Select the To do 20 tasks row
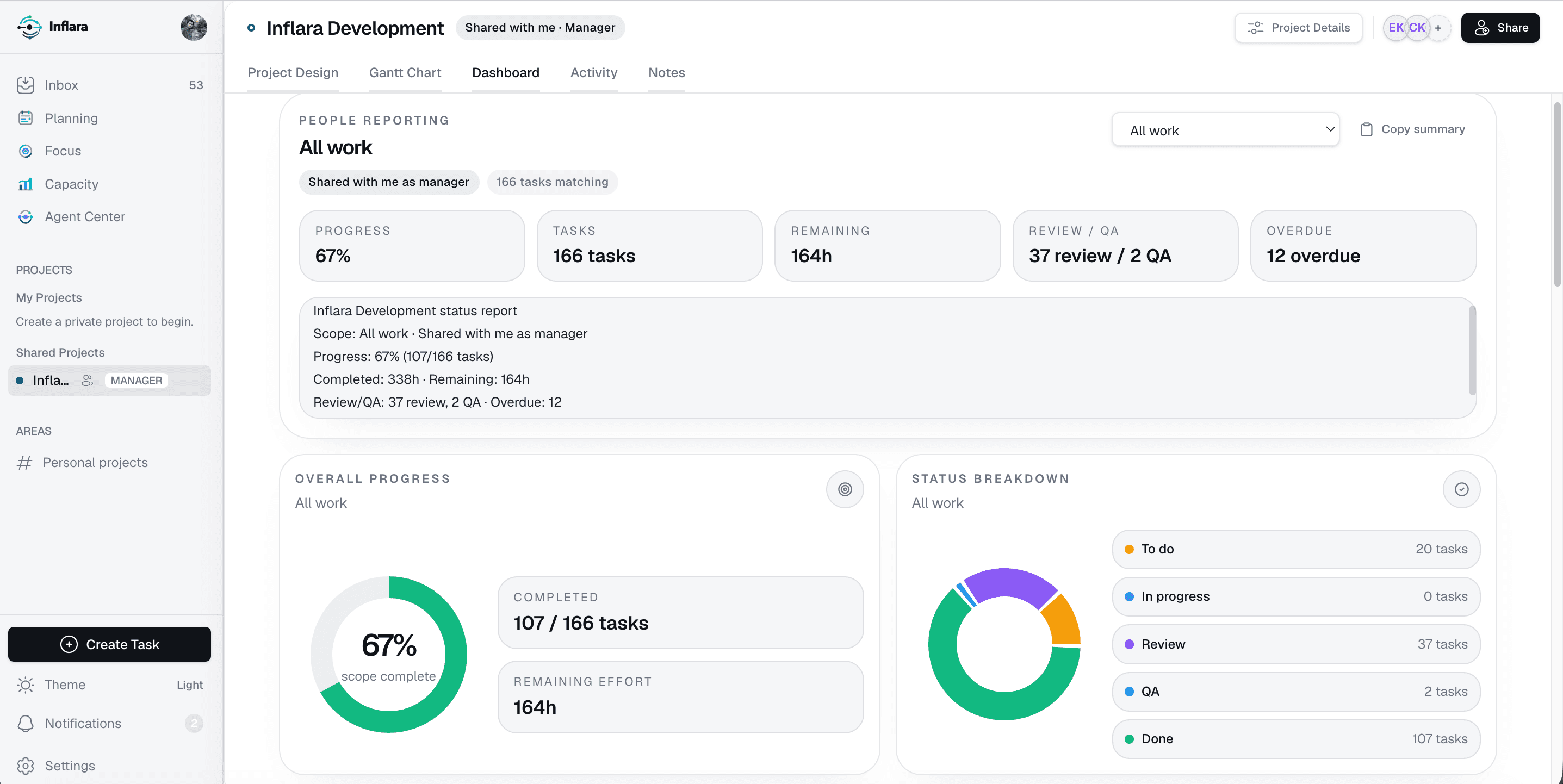Screen dimensions: 1563x784 [x=1296, y=549]
